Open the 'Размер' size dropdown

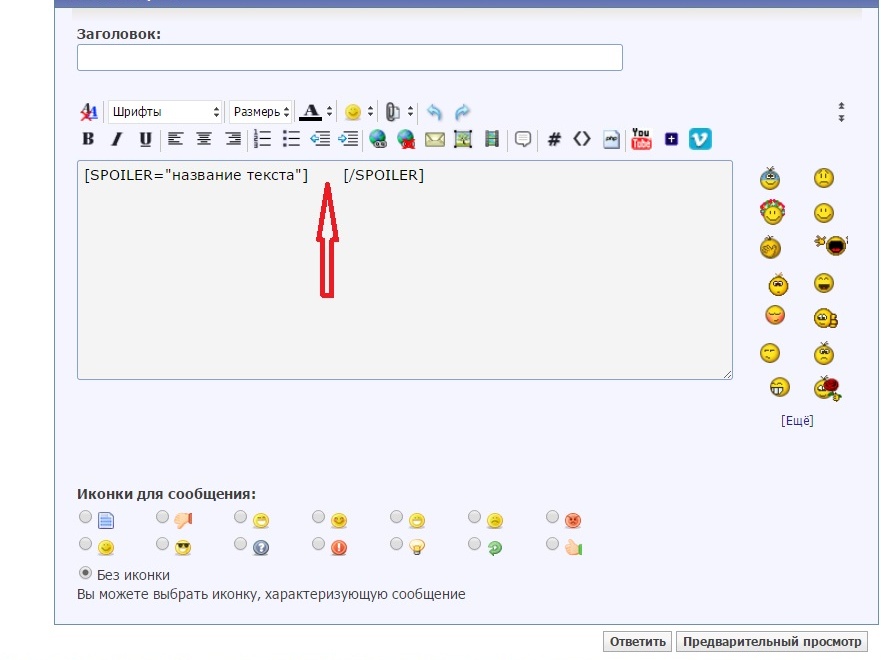pyautogui.click(x=260, y=112)
